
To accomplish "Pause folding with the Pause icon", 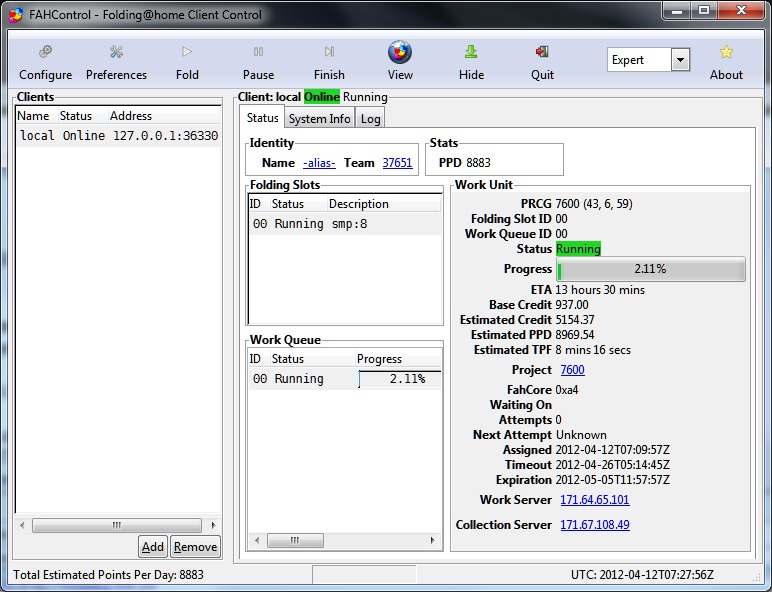I will point(258,52).
